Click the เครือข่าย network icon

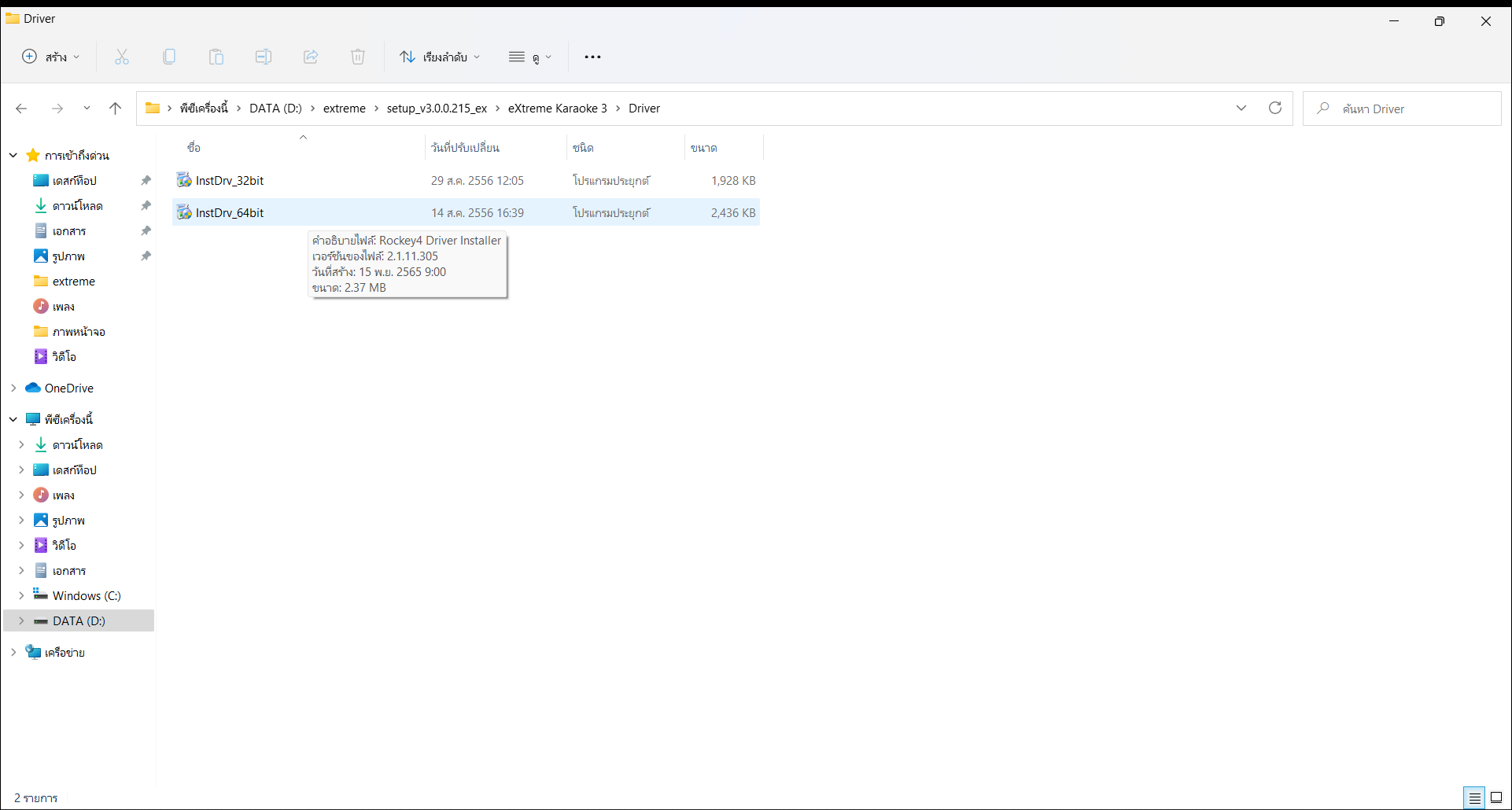point(33,652)
